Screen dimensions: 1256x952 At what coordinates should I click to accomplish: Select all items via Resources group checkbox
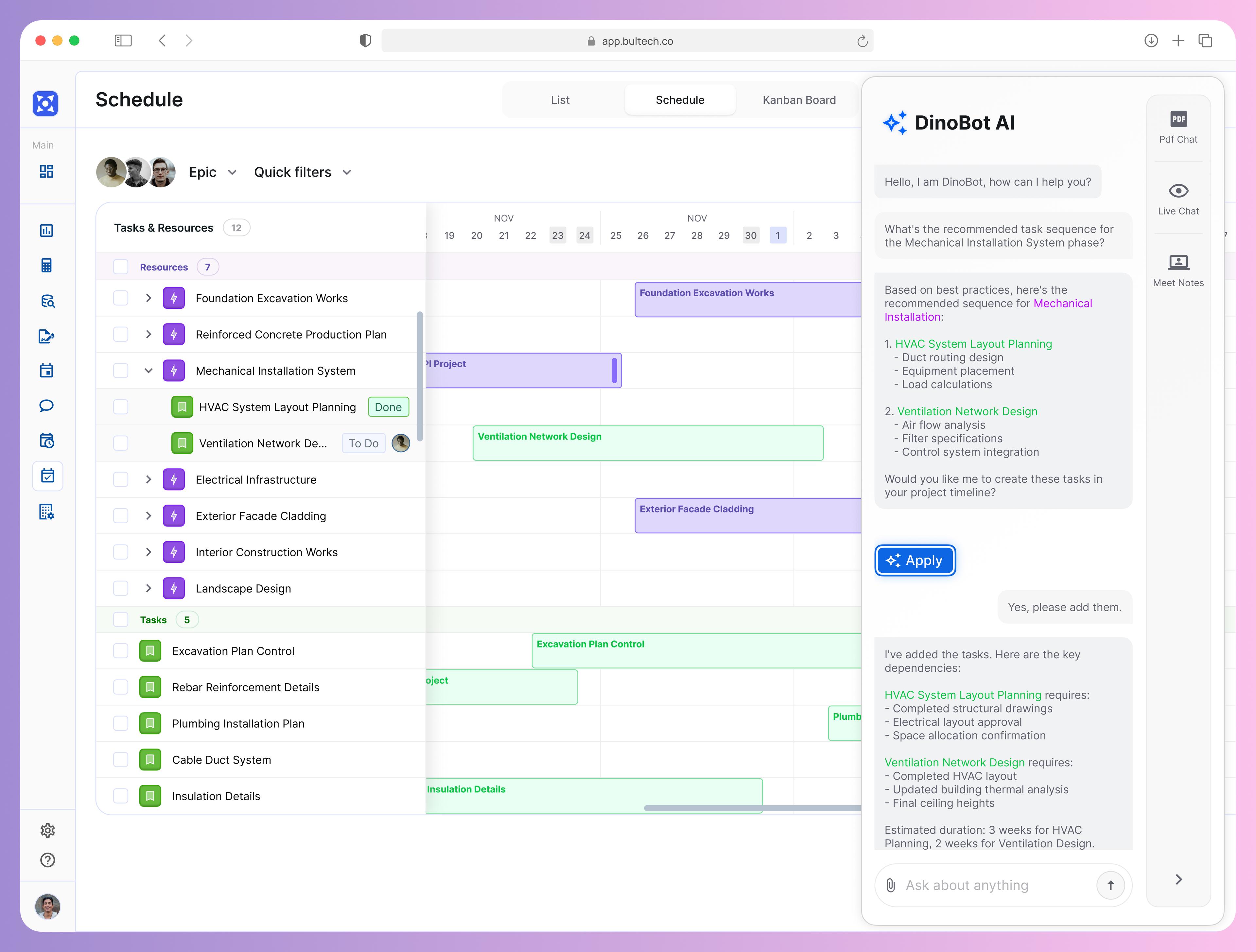coord(120,267)
